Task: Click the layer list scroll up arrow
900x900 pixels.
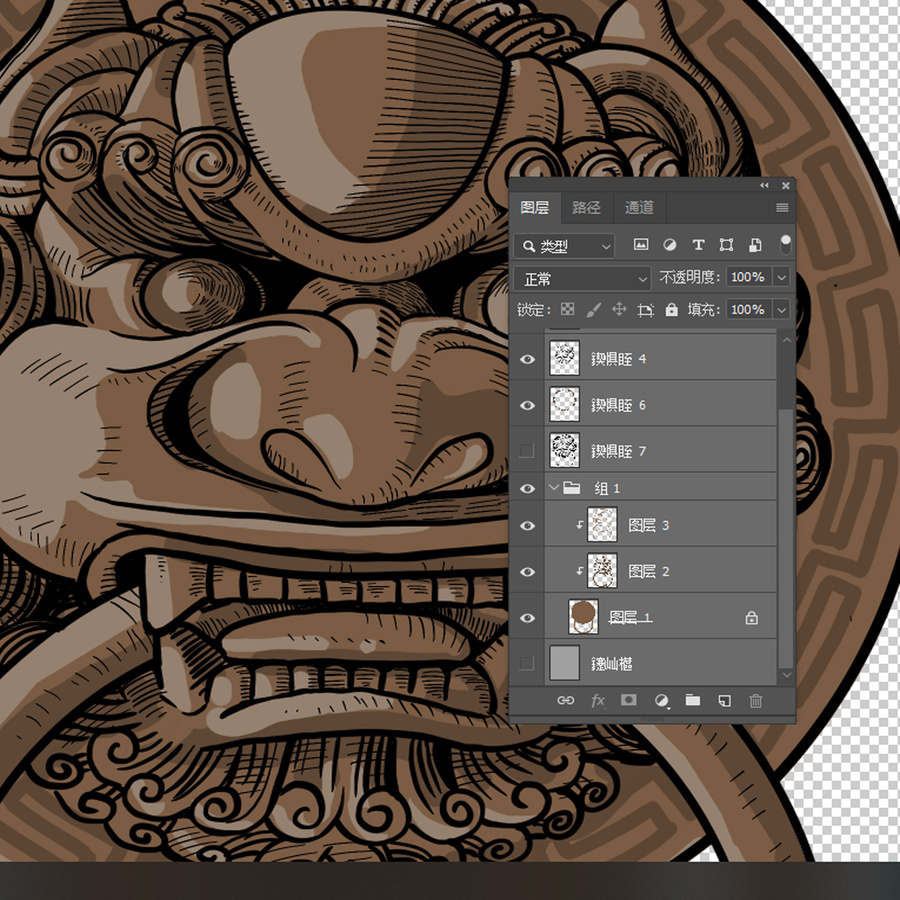Action: [786, 340]
